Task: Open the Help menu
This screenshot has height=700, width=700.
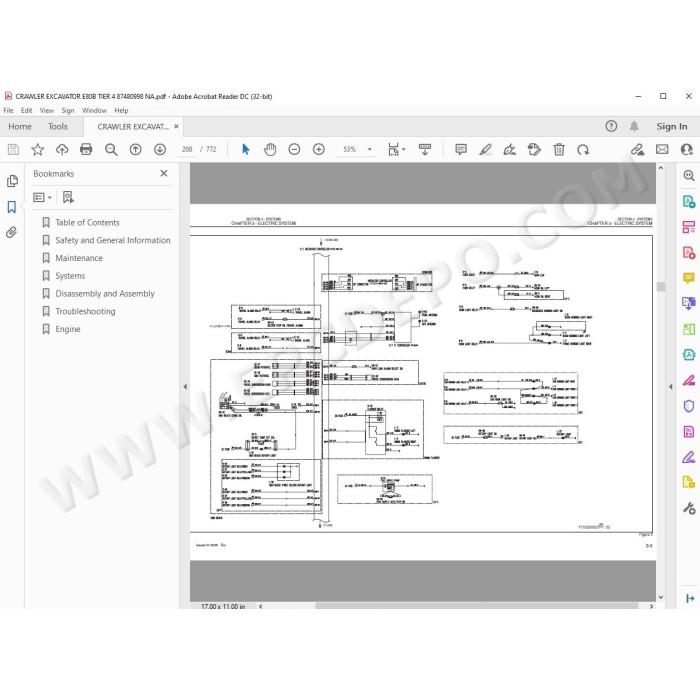Action: (121, 110)
